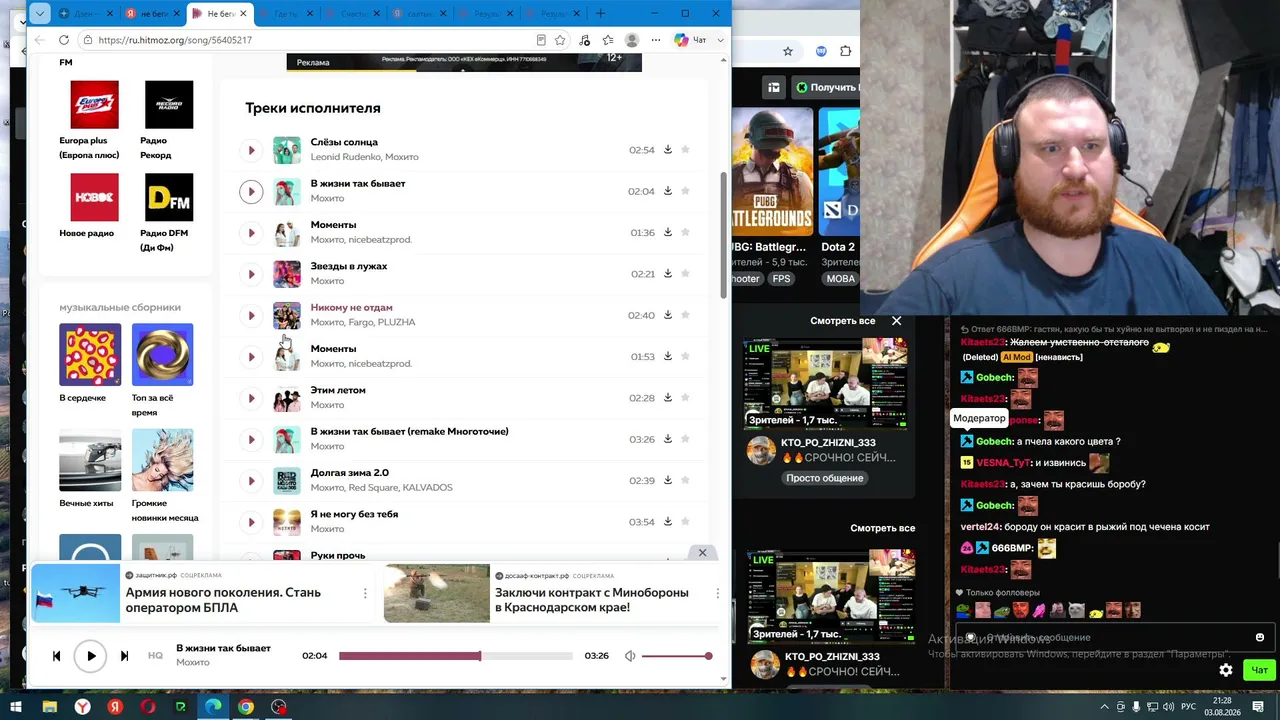Play the track Никому не отдам
The image size is (1280, 720).
point(251,315)
